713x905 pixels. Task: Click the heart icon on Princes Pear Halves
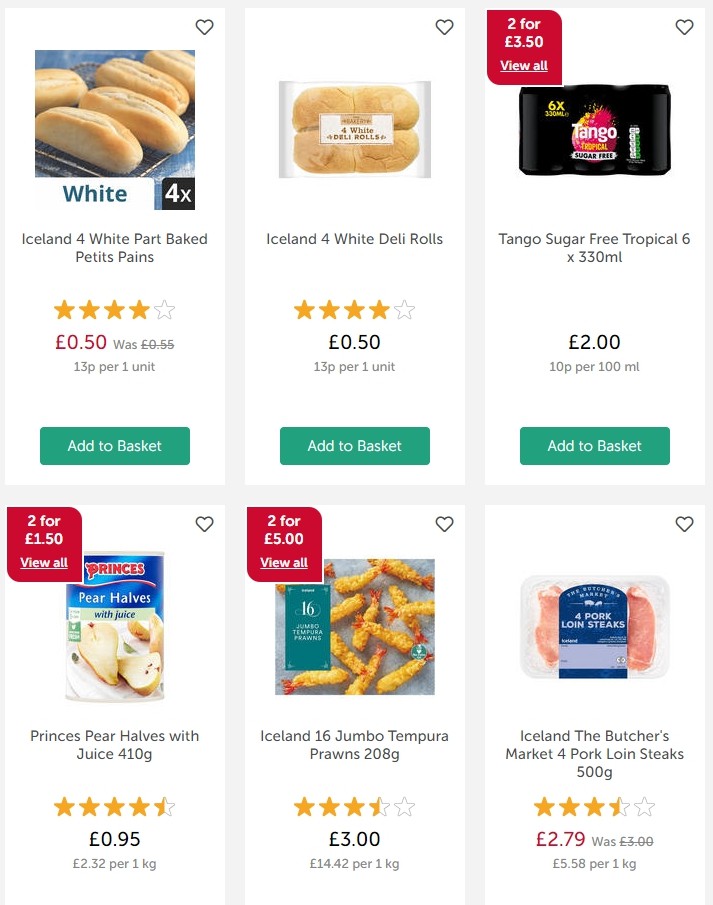[x=204, y=524]
